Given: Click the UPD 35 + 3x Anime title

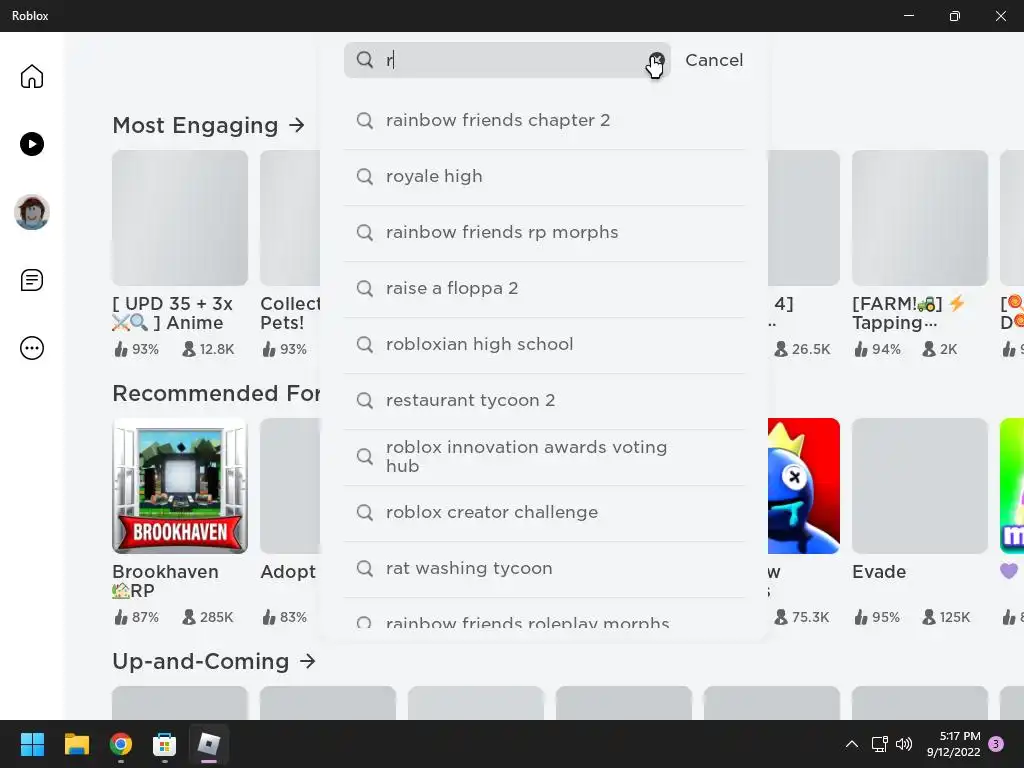Looking at the screenshot, I should pyautogui.click(x=172, y=313).
